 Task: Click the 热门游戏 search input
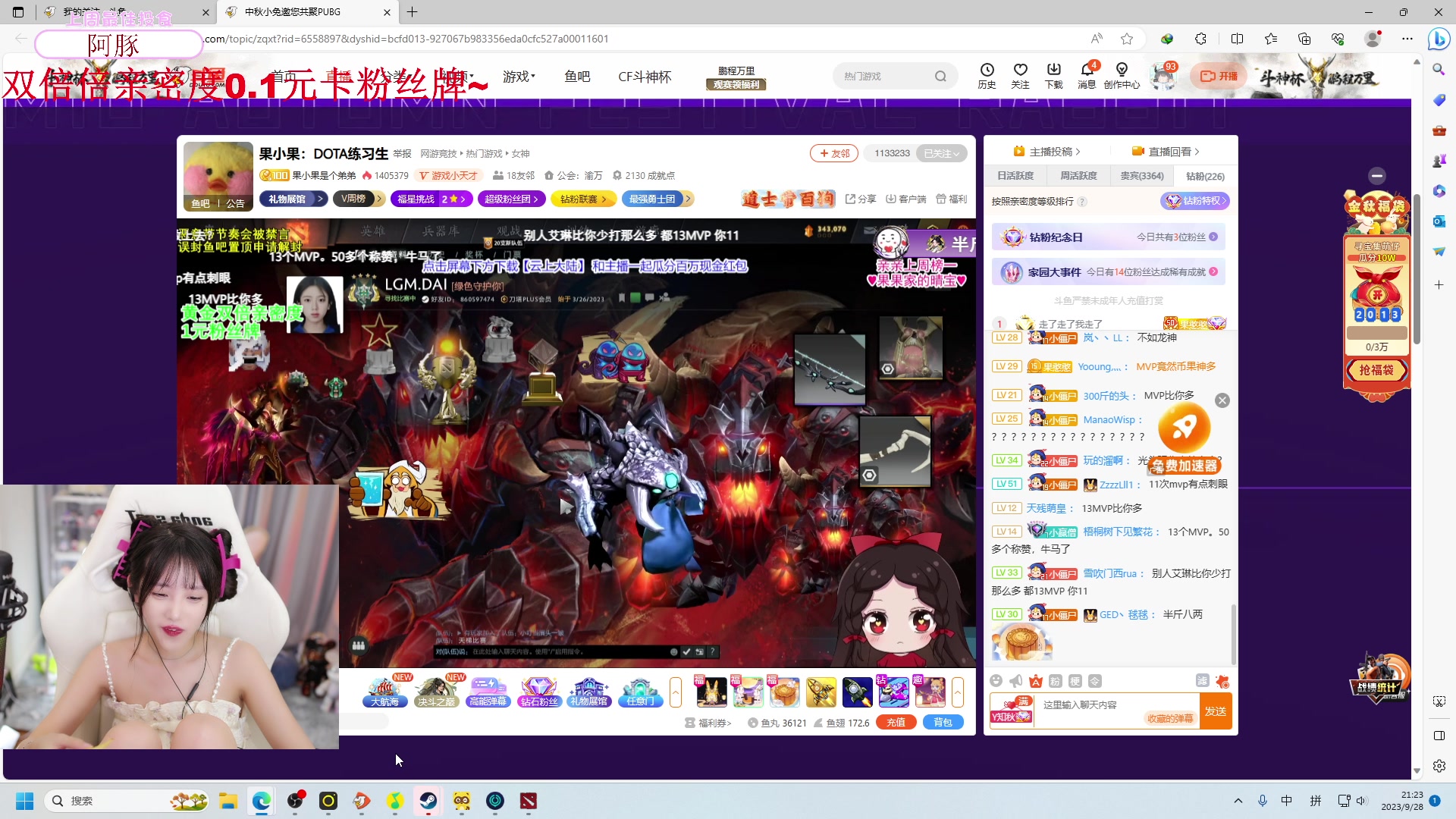point(883,76)
